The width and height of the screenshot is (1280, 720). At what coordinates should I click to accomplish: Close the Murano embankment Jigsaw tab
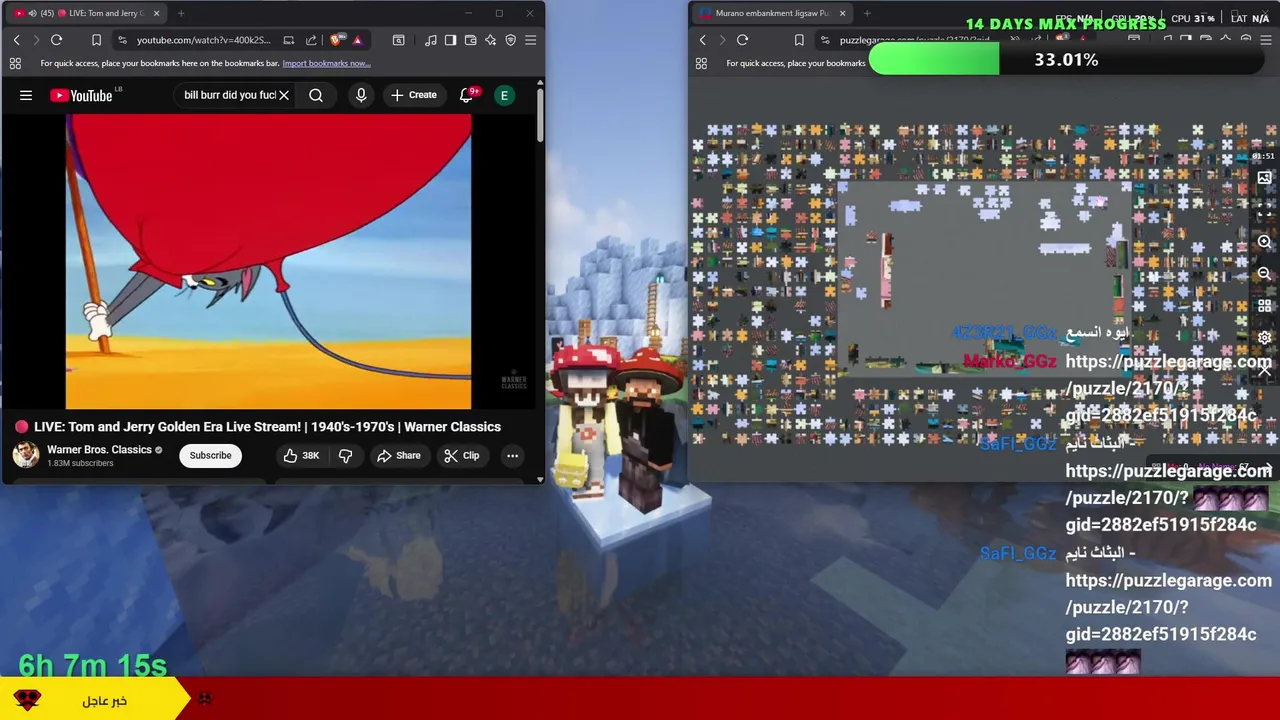[842, 13]
